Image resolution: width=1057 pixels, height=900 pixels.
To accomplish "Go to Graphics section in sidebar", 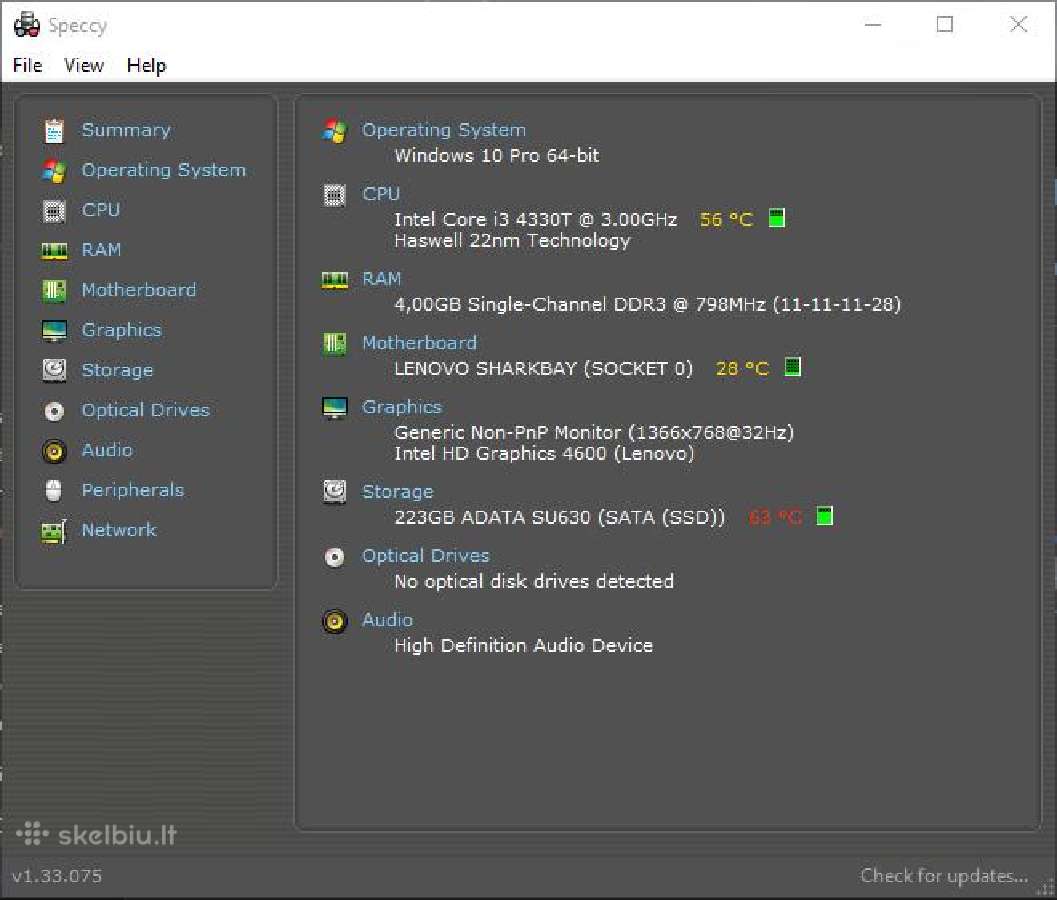I will click(x=121, y=330).
